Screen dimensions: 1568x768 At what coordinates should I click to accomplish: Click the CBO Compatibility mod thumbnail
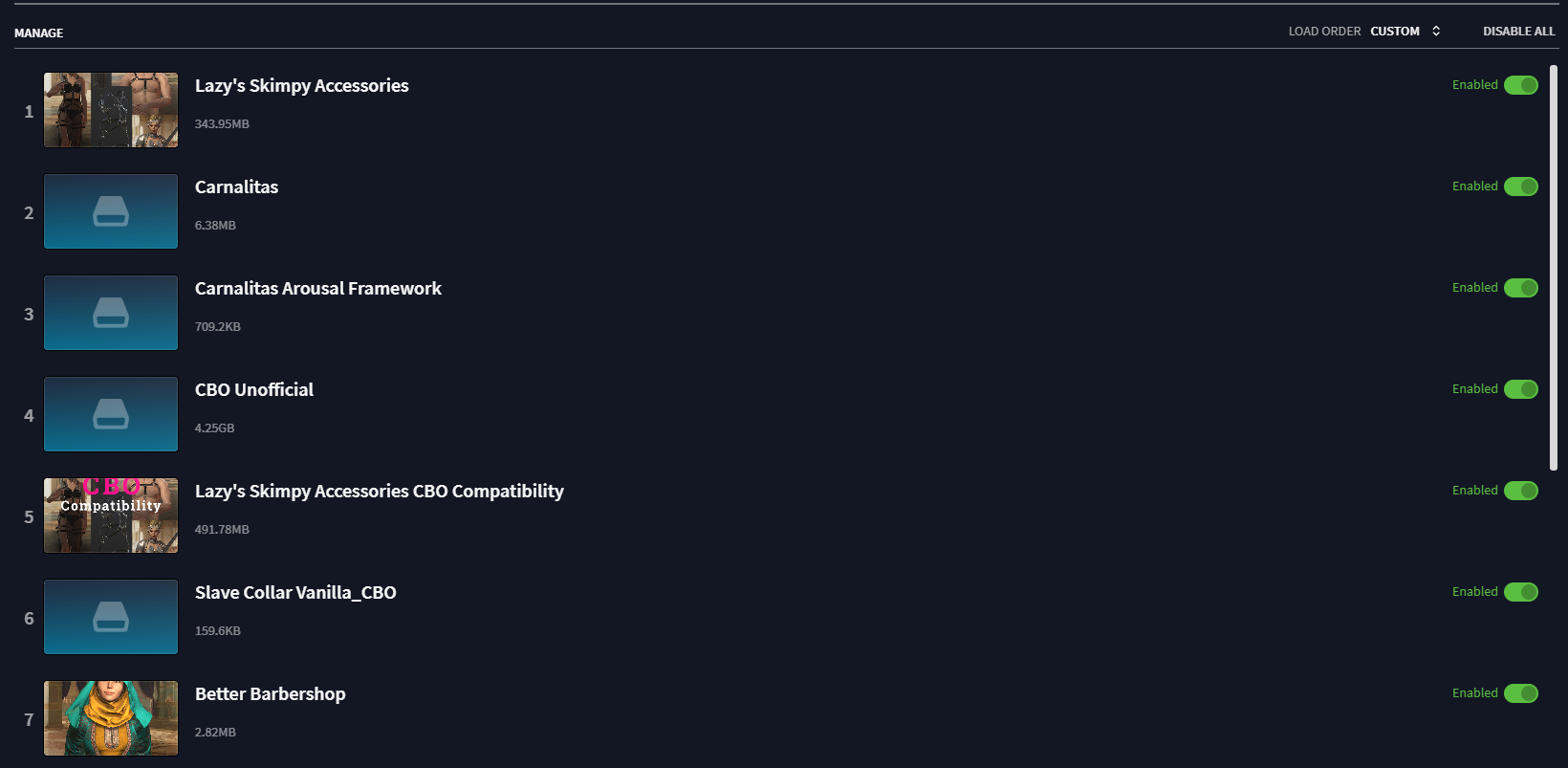(x=111, y=516)
